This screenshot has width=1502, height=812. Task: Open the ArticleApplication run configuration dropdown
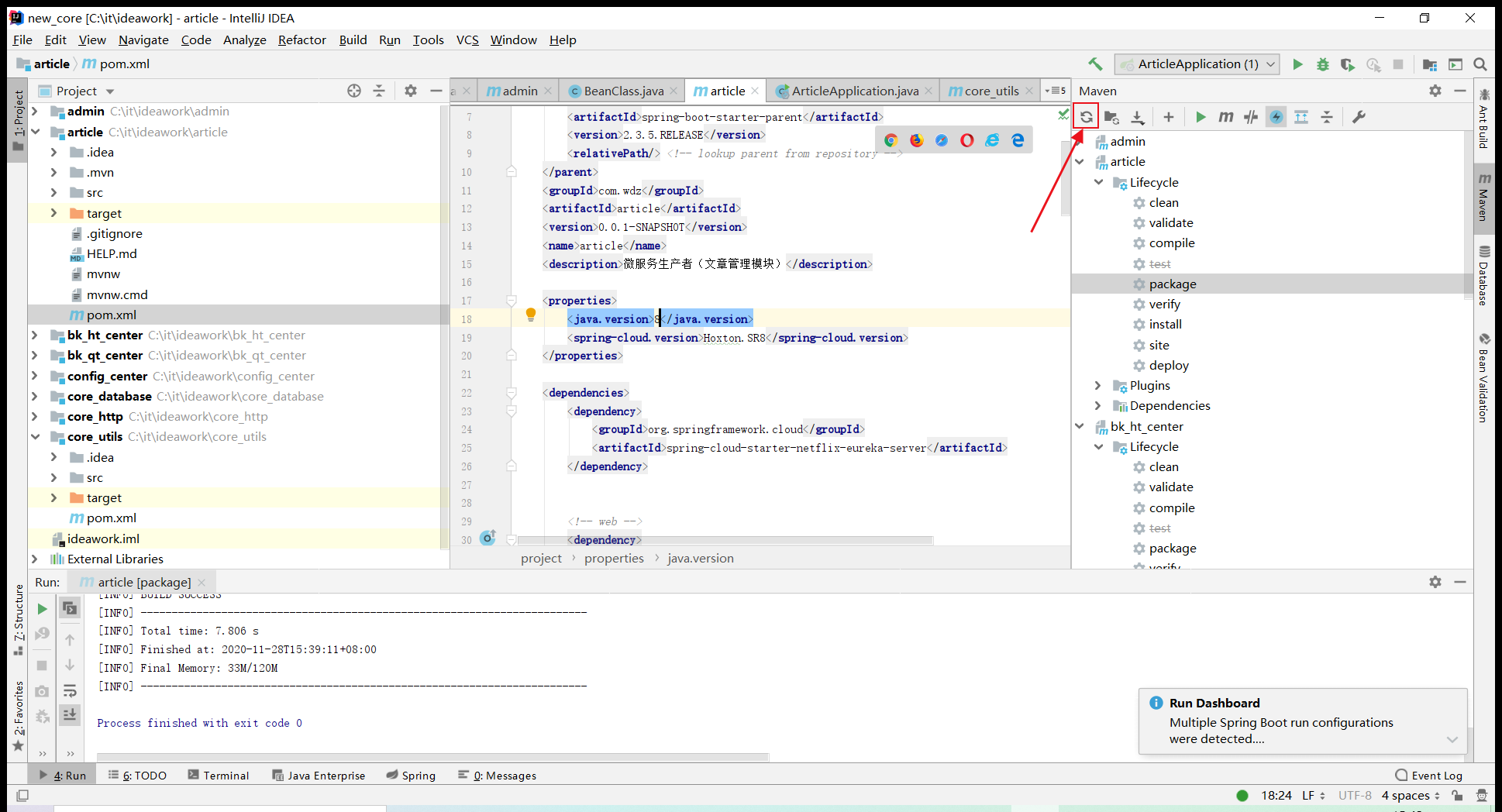click(1270, 64)
